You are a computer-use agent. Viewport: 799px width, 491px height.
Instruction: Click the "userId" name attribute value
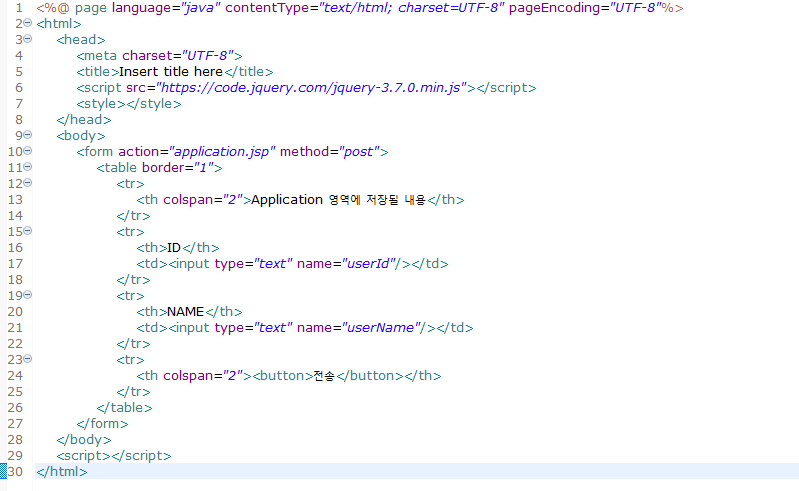coord(369,264)
